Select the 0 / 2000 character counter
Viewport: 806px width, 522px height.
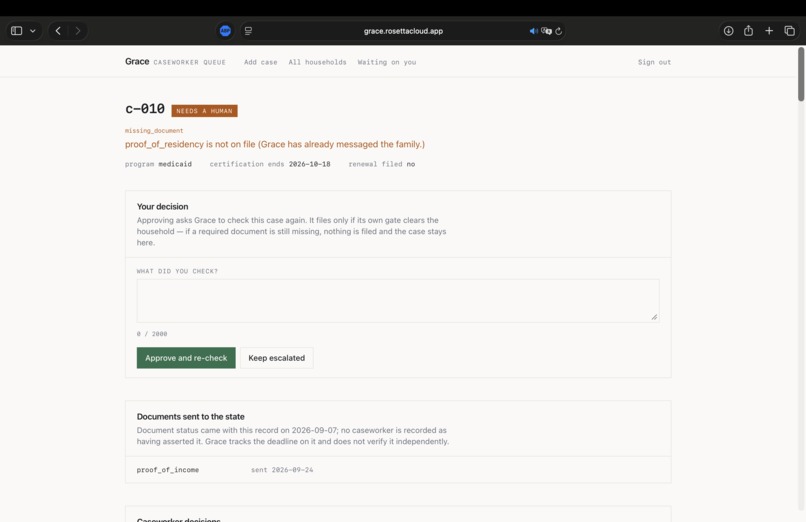click(x=152, y=334)
